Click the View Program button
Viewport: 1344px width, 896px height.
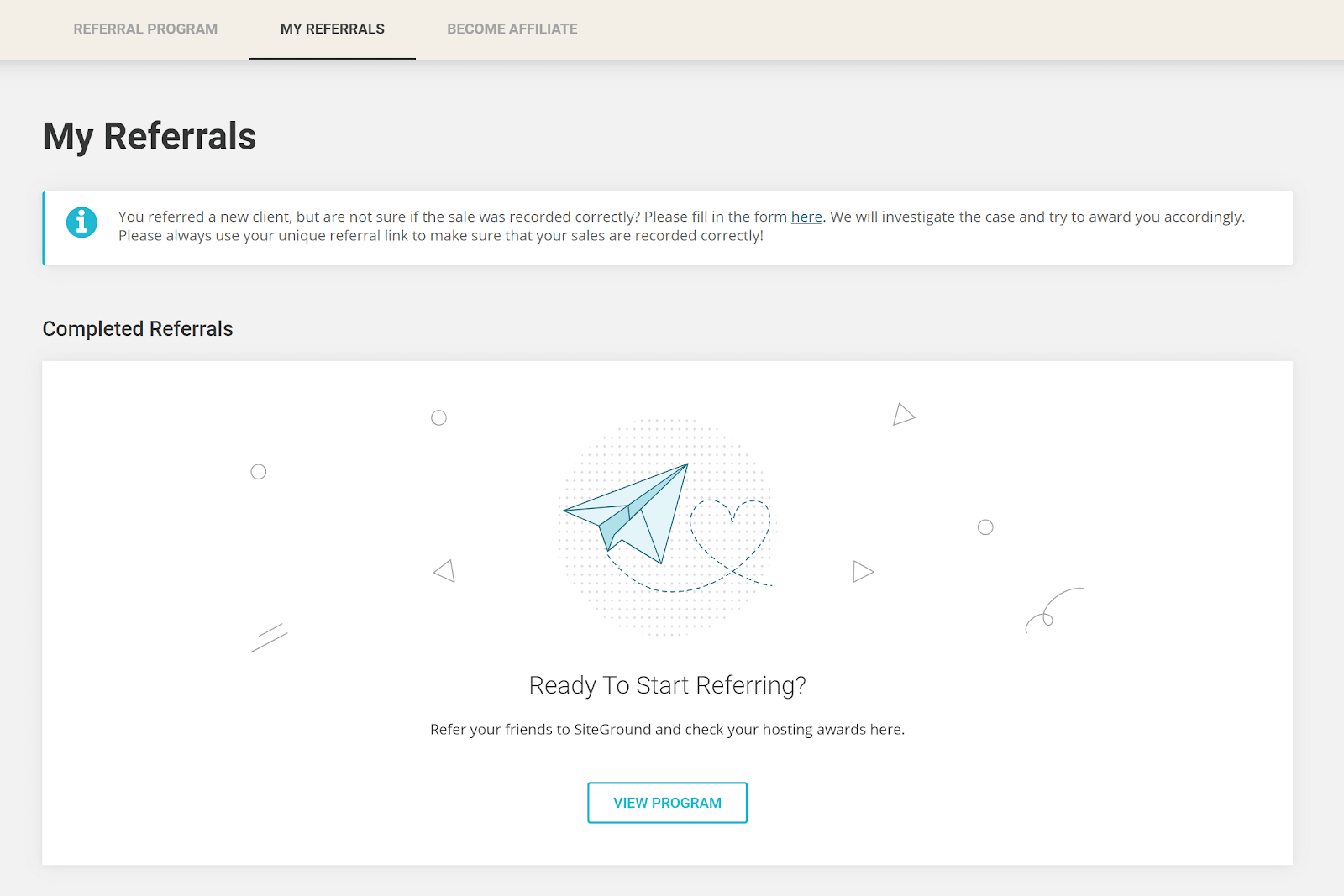[667, 803]
